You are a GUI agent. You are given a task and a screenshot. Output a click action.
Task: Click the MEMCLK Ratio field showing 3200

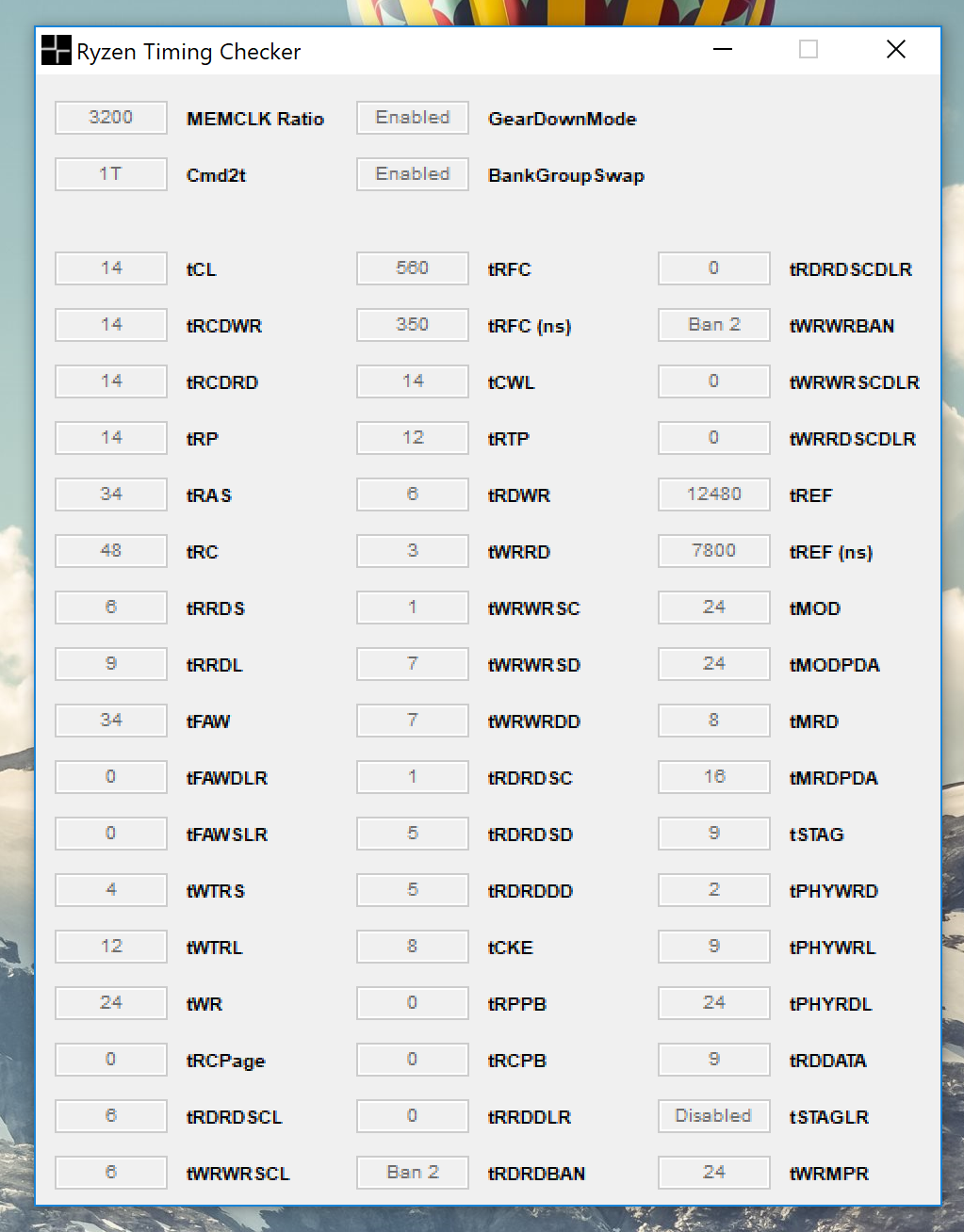pos(111,118)
